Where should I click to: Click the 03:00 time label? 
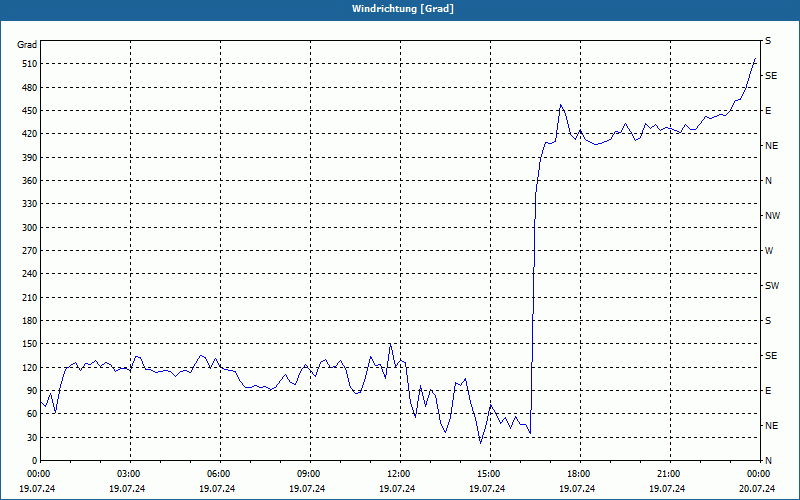click(131, 474)
